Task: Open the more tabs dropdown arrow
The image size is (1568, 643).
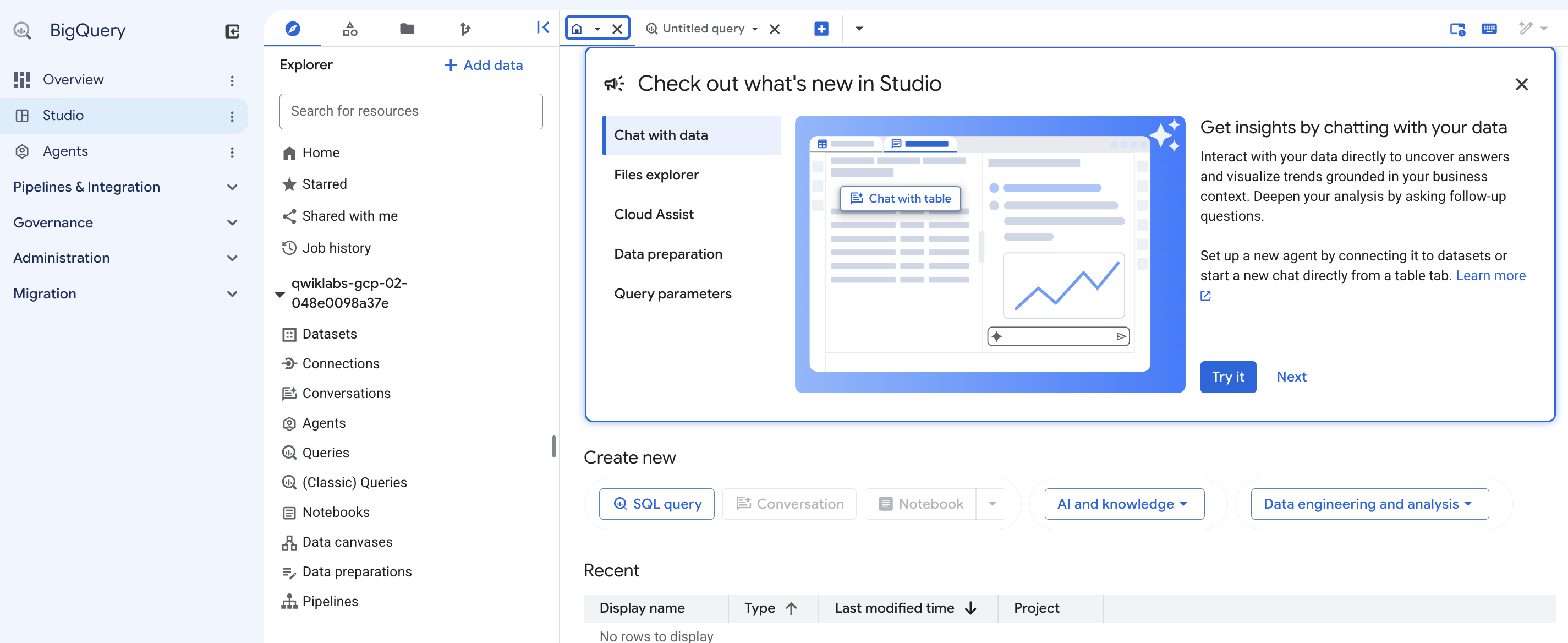Action: pos(859,29)
